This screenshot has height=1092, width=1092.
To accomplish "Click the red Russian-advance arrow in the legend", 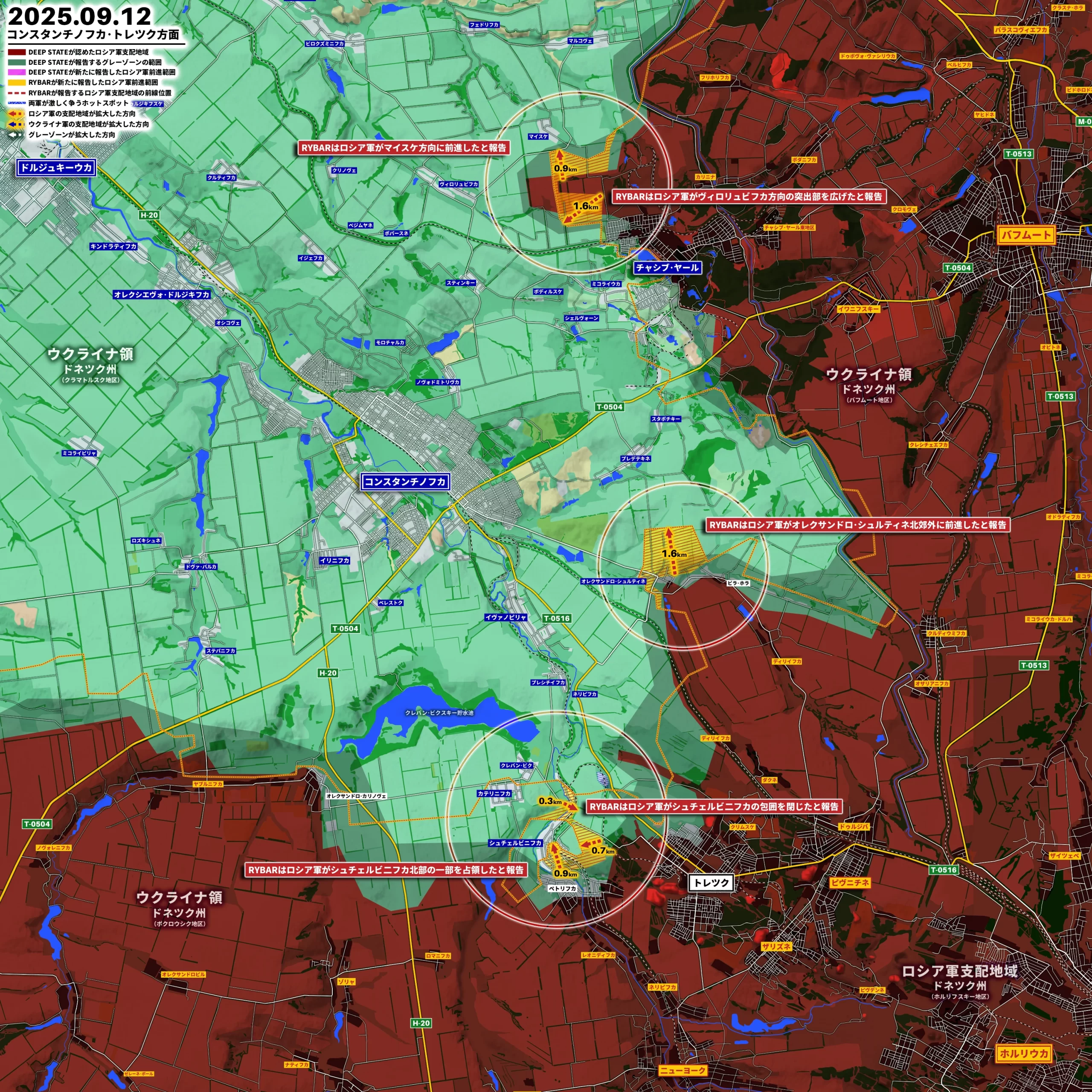I will pos(16,113).
